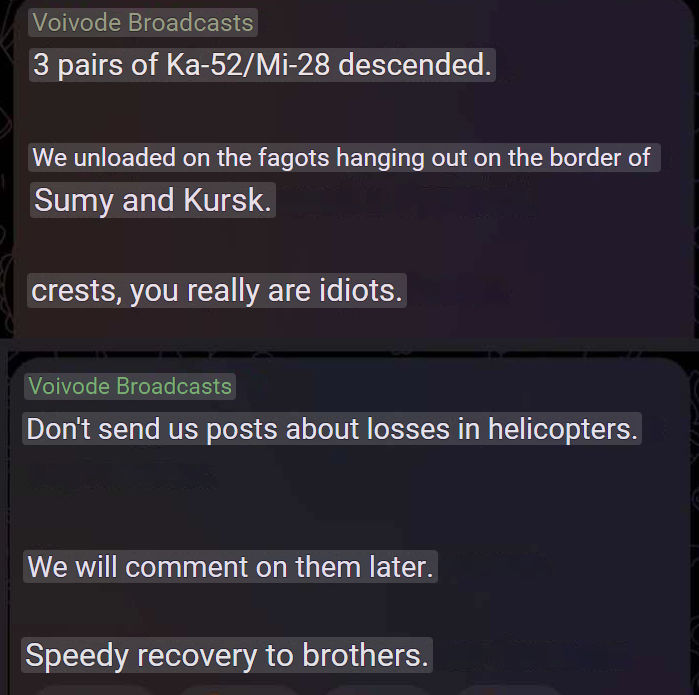Click "Don't send us posts about losses" line

pos(332,429)
